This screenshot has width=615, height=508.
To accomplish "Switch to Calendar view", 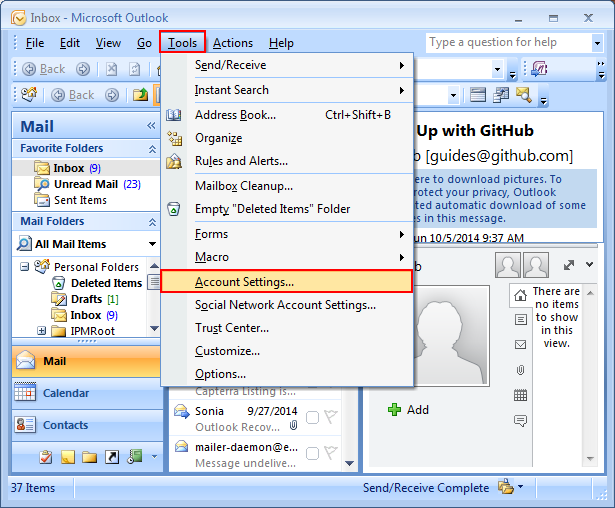I will tap(87, 393).
